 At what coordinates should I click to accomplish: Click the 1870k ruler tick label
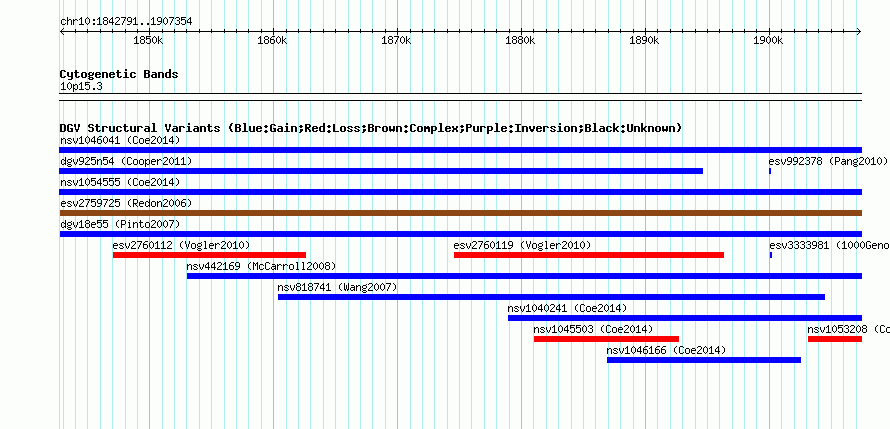coord(396,41)
